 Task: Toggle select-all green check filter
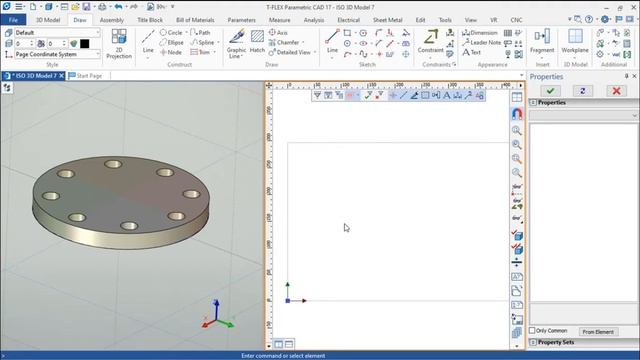coord(368,95)
